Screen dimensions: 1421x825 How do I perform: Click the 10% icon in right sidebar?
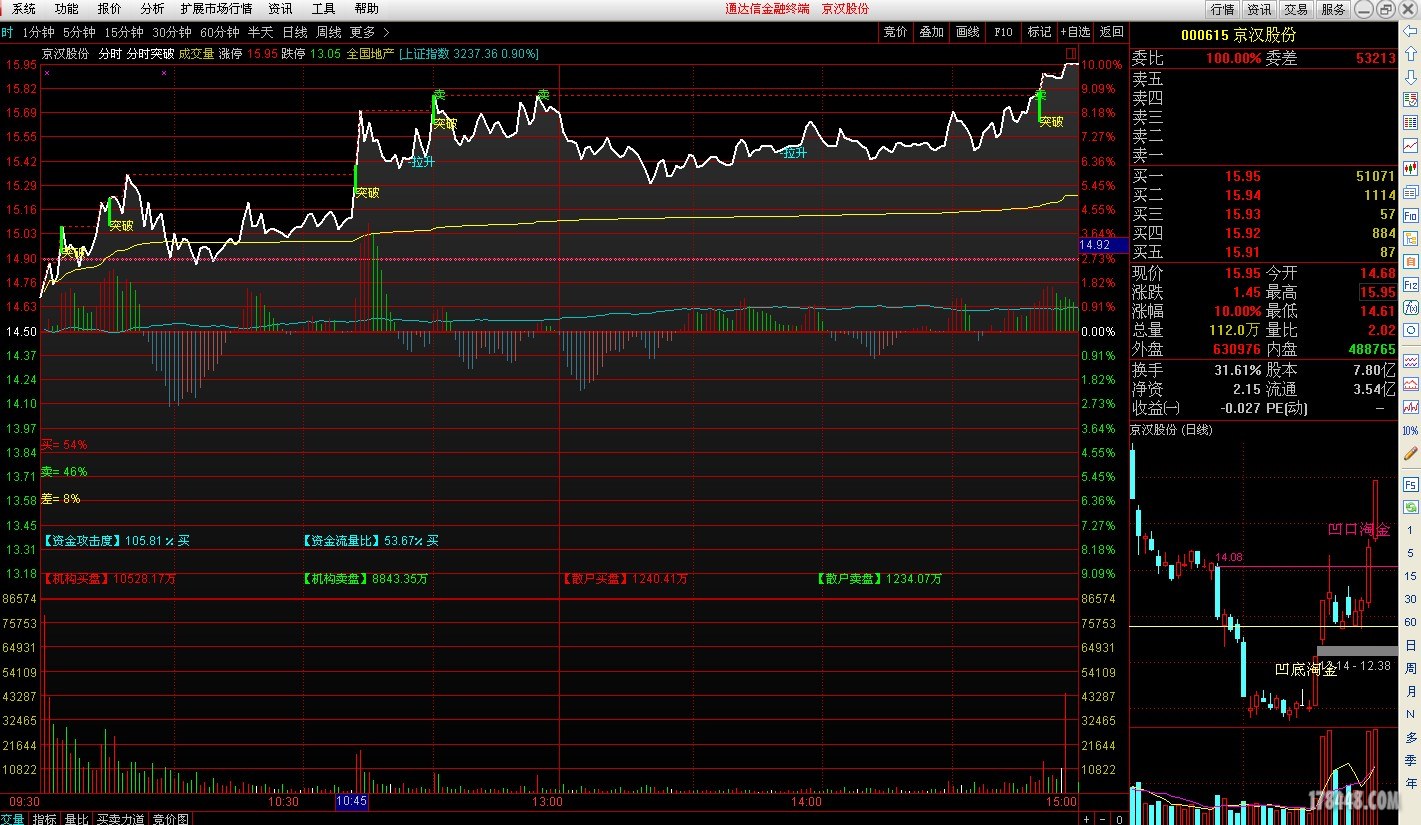(1411, 430)
